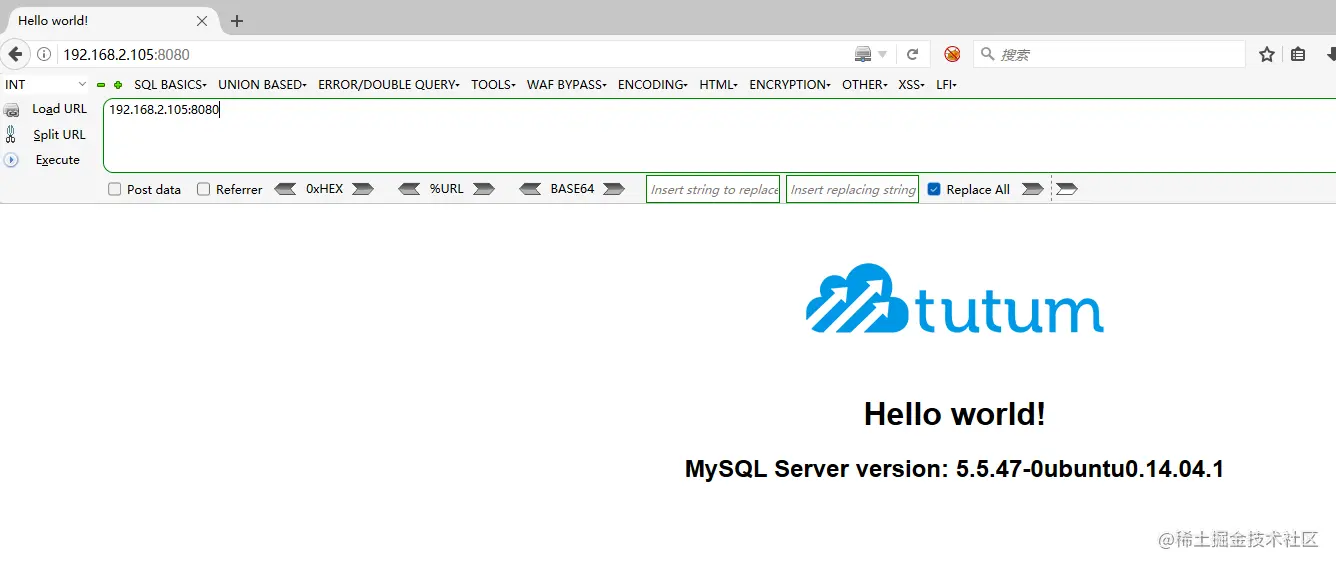Screen dimensions: 1336x567
Task: Bookmark this page with the star icon
Action: [1267, 54]
